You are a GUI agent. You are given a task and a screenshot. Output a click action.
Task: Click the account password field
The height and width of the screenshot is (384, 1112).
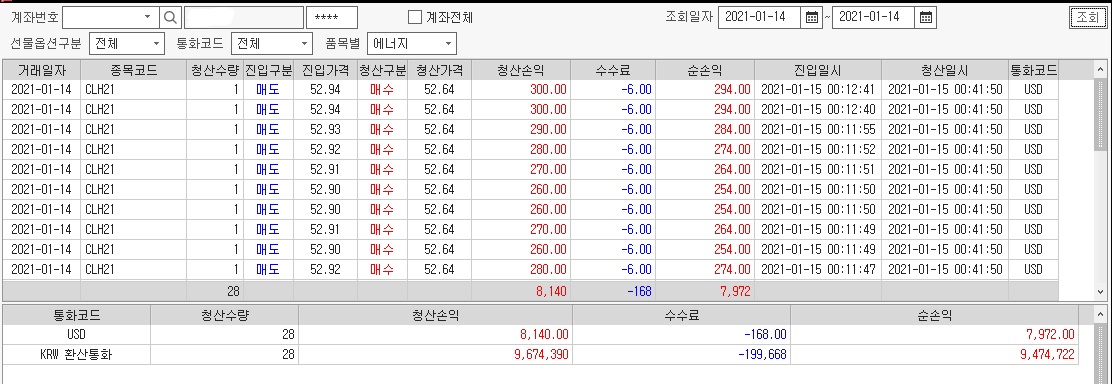click(x=332, y=17)
